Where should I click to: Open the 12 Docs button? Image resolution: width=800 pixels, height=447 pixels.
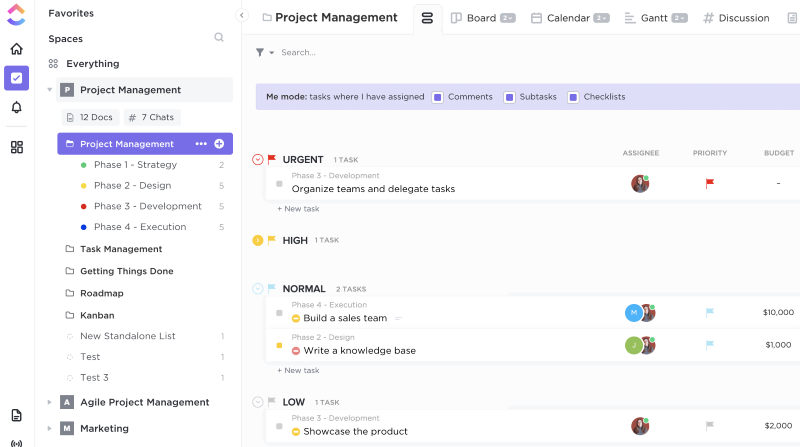[x=90, y=117]
